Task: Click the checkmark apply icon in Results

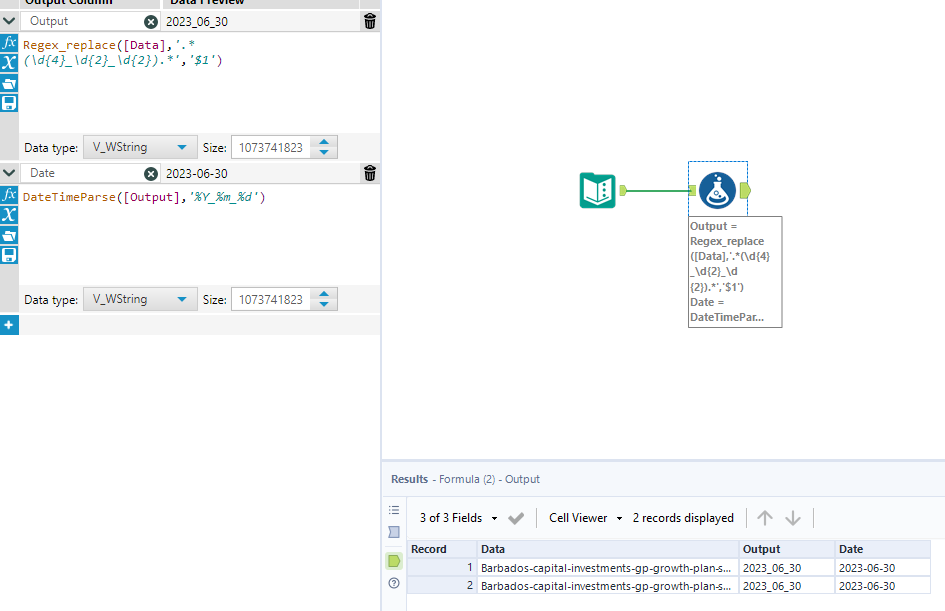Action: (516, 518)
